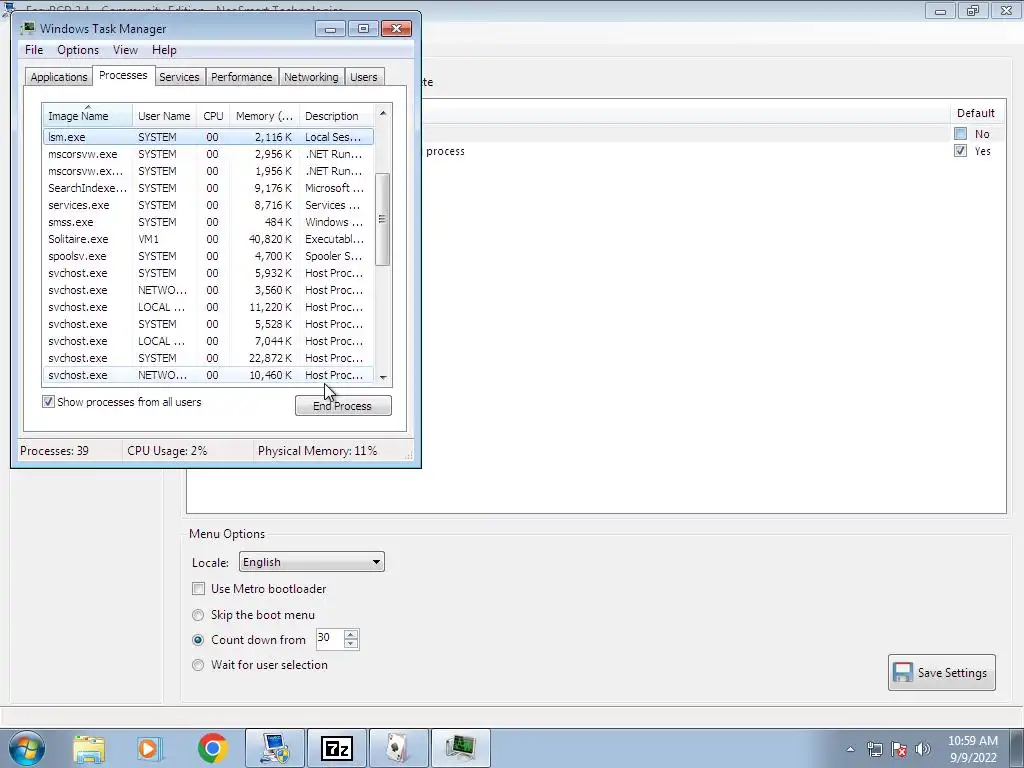Switch to the Users tab

point(364,77)
